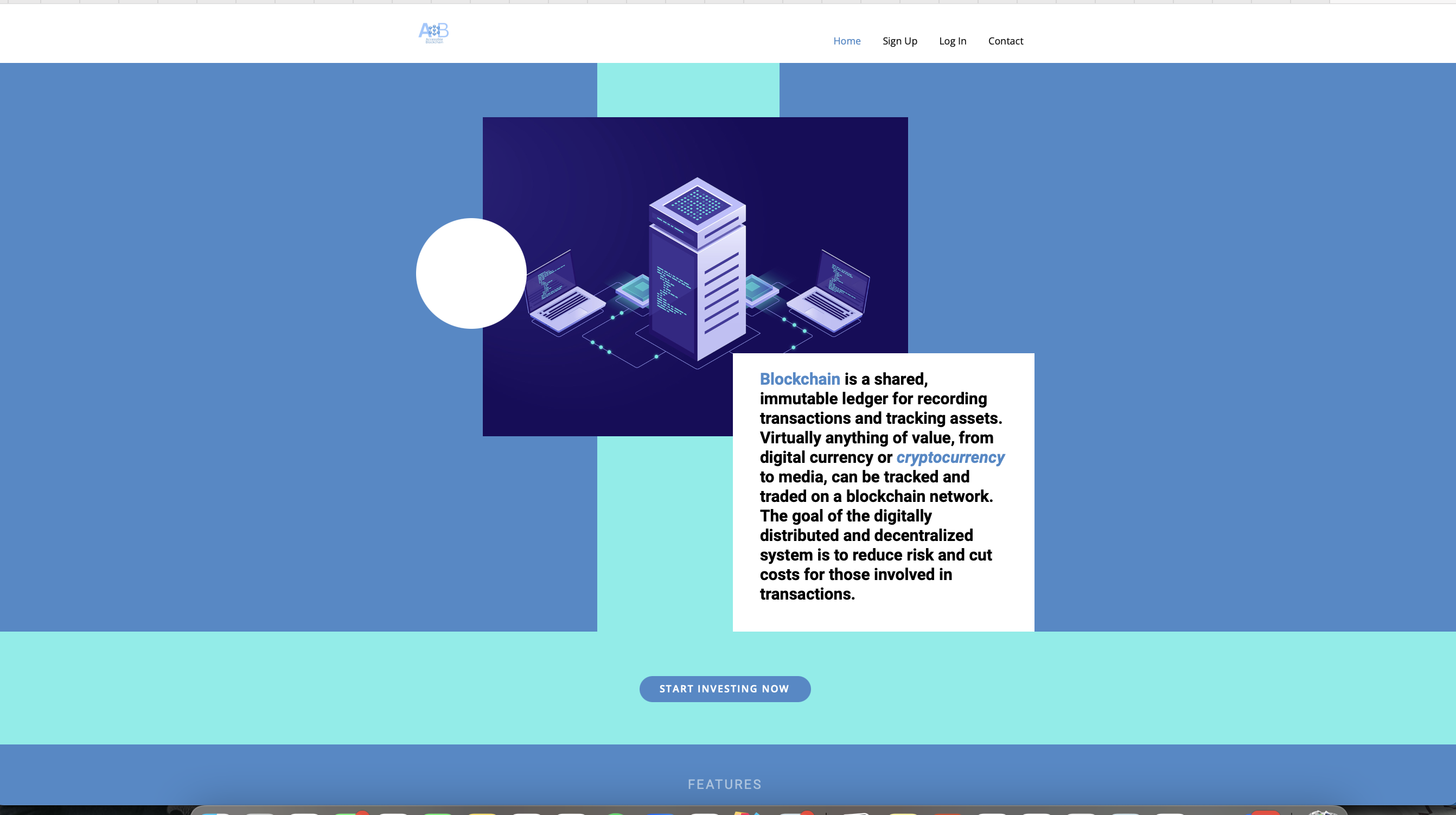
Task: Open the Contact page
Action: (1005, 41)
